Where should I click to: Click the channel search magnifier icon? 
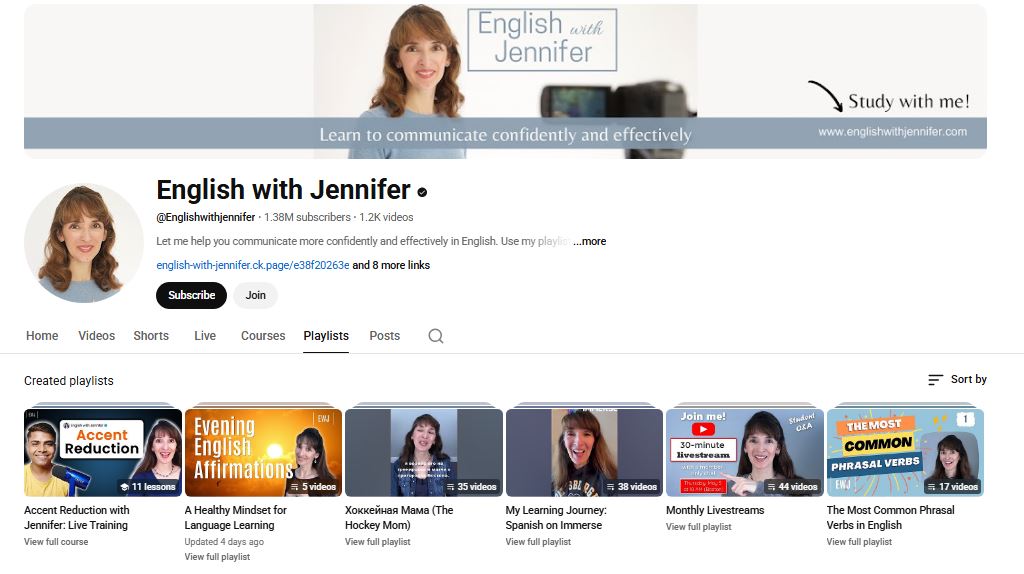[x=435, y=336]
